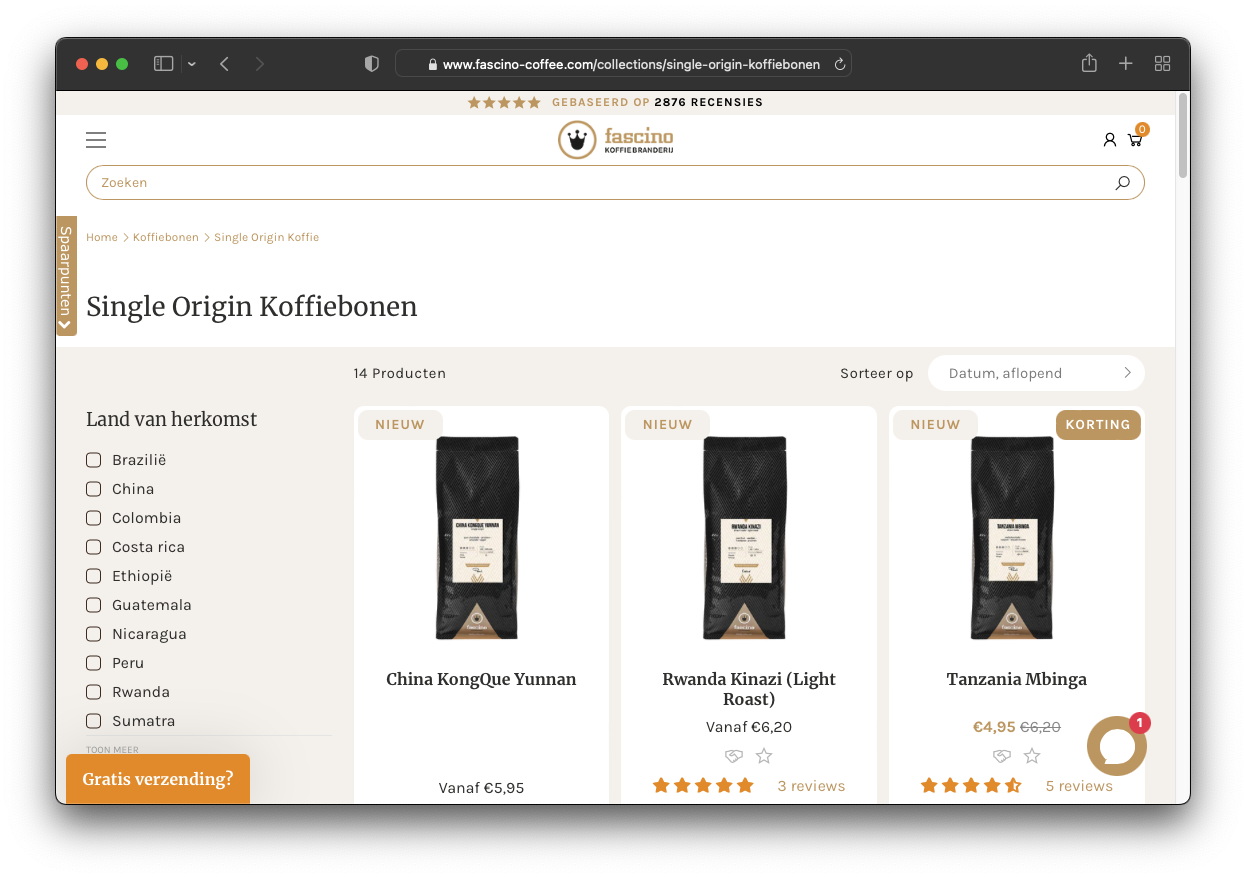Click the page's vertical scrollbar thumb

click(x=1183, y=135)
